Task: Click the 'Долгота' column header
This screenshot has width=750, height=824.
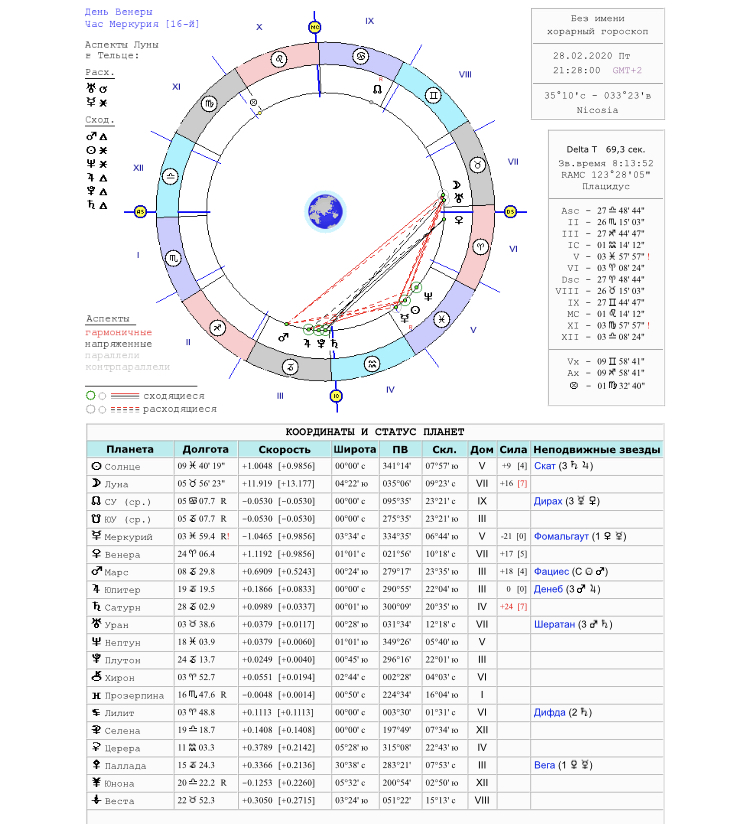Action: pyautogui.click(x=206, y=449)
